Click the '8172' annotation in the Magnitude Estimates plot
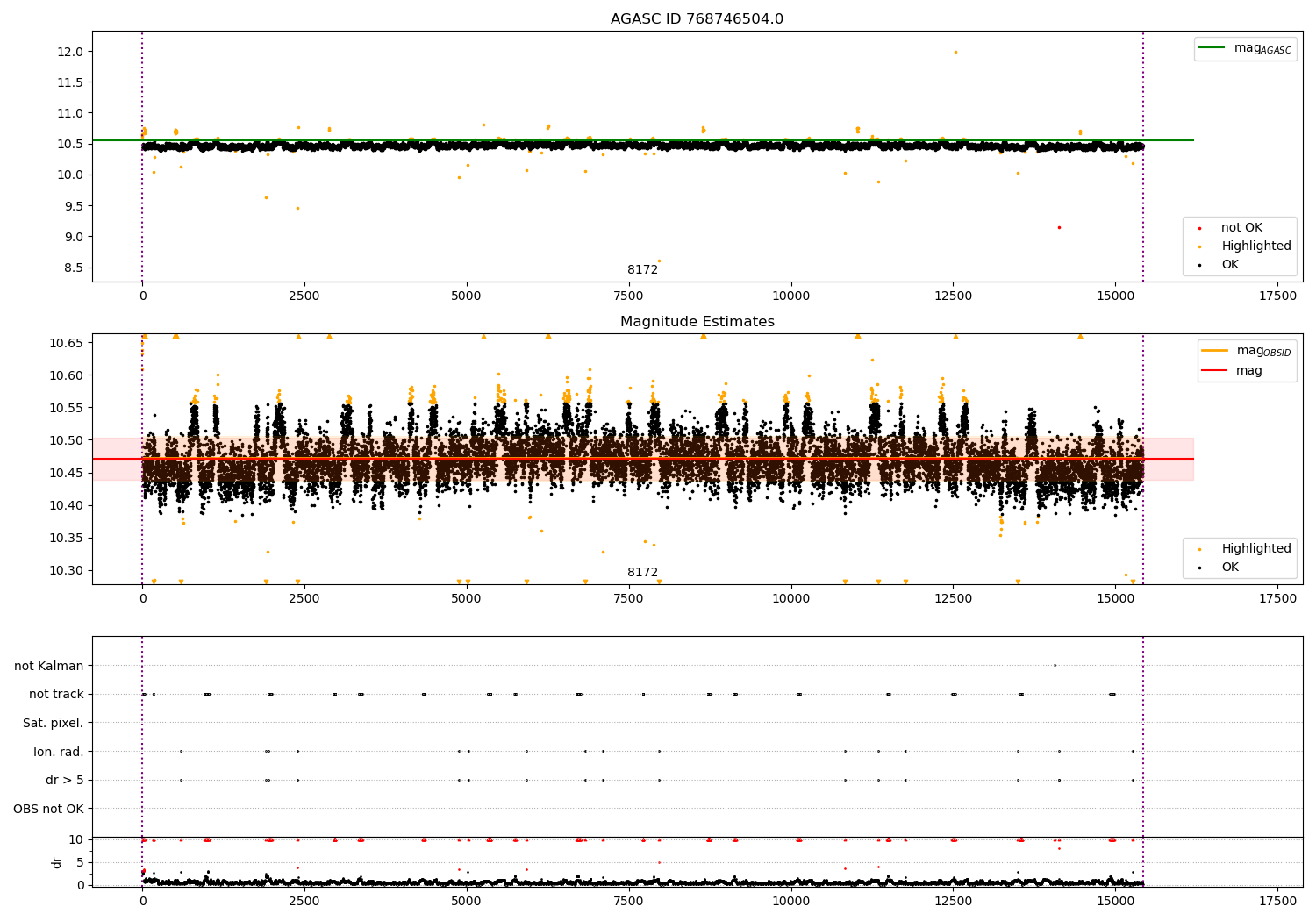 tap(642, 573)
